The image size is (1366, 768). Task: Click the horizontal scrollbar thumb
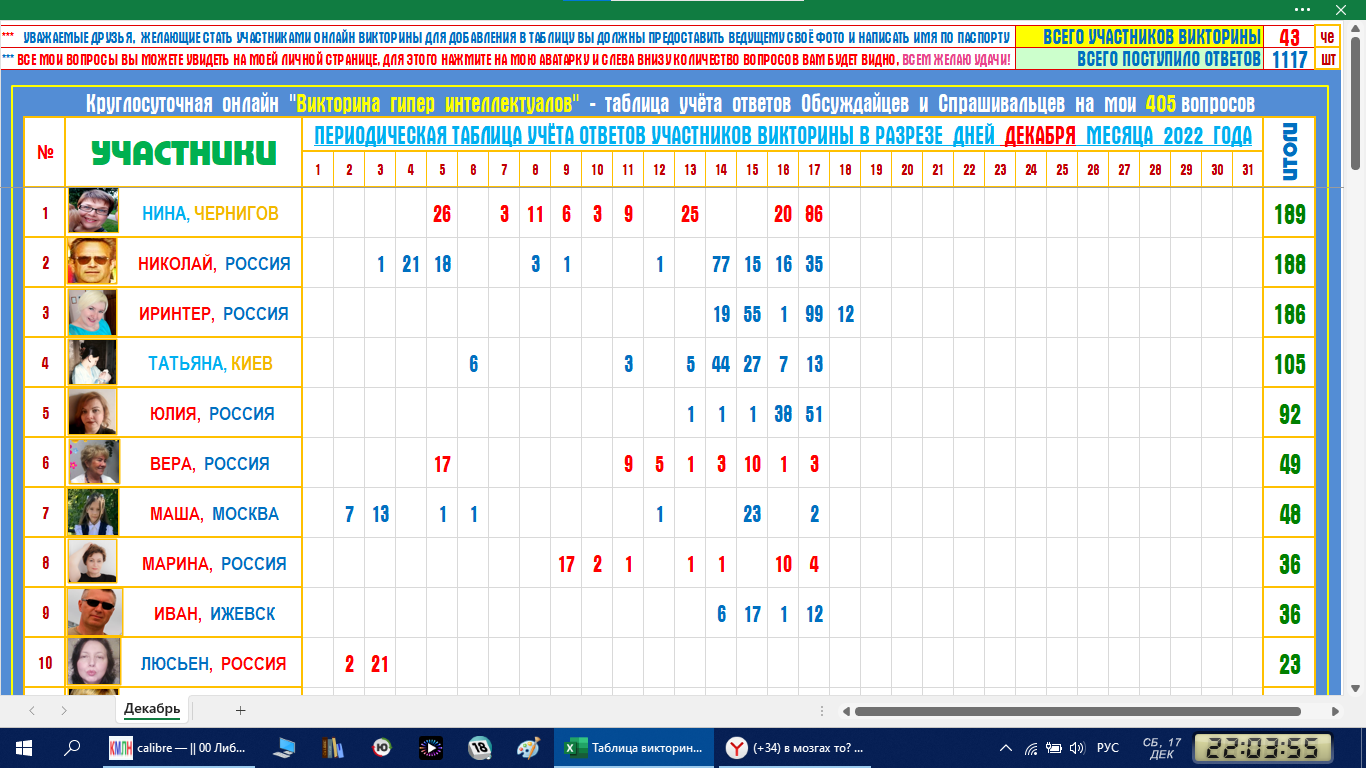(1077, 711)
